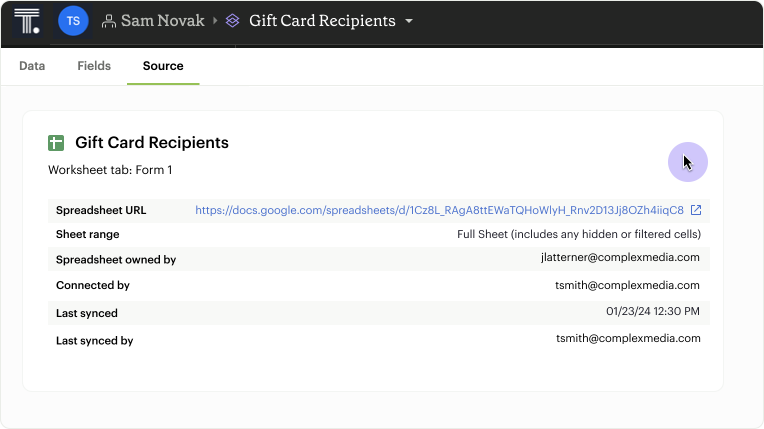
Task: Click the jlatterner@complexmedia.com owner email
Action: tap(620, 258)
